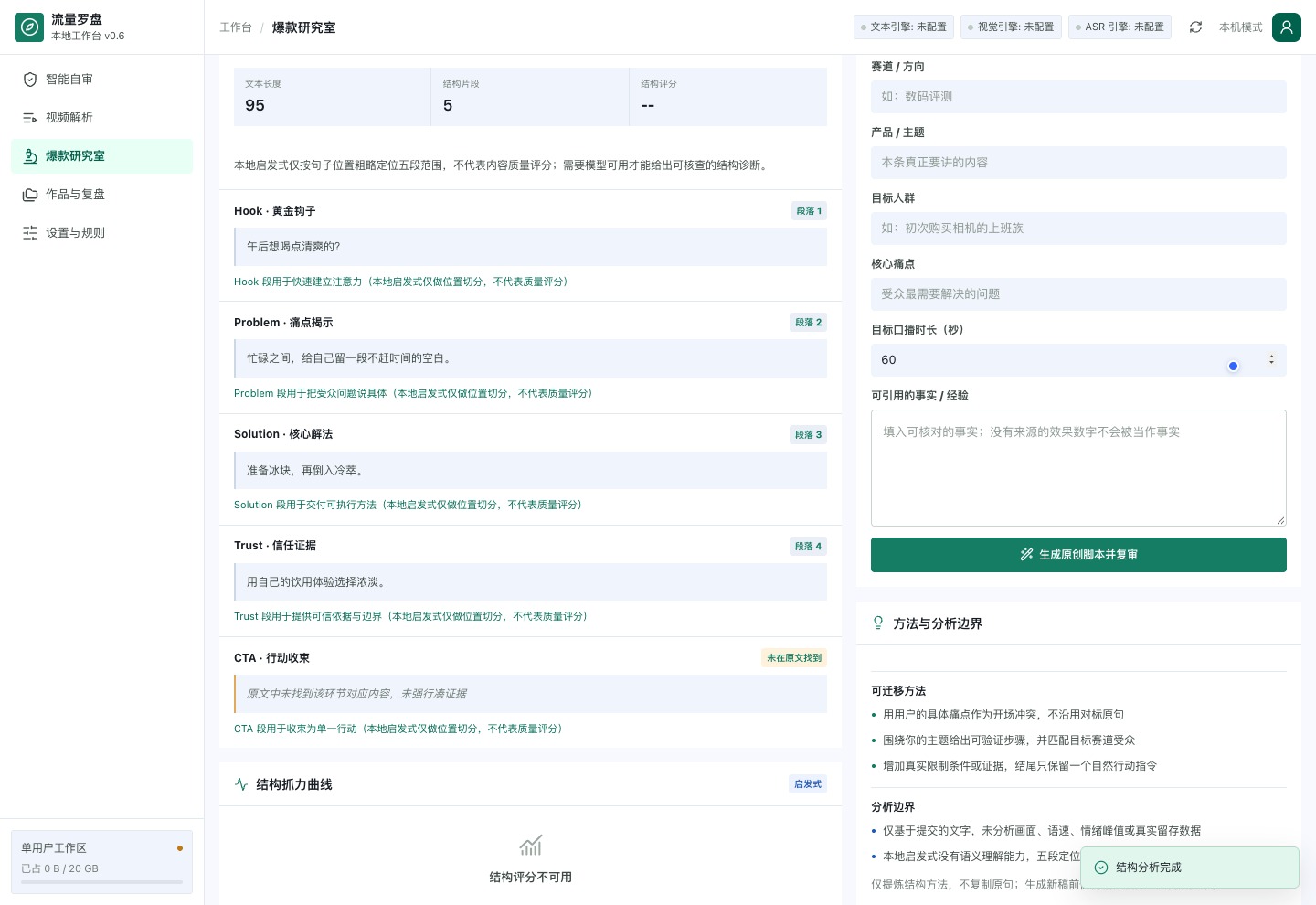Click the storage usage progress bar

101,882
